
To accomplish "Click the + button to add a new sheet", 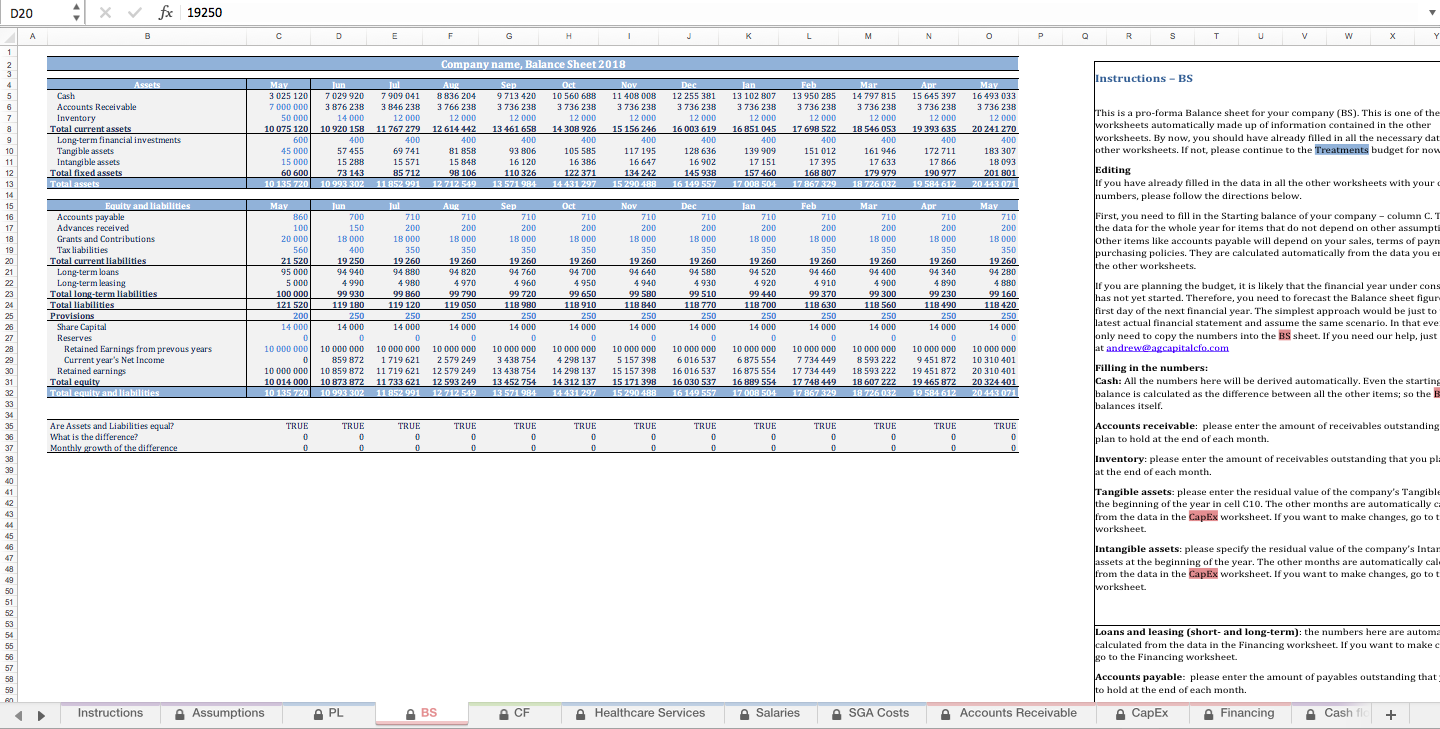I will [x=1391, y=714].
